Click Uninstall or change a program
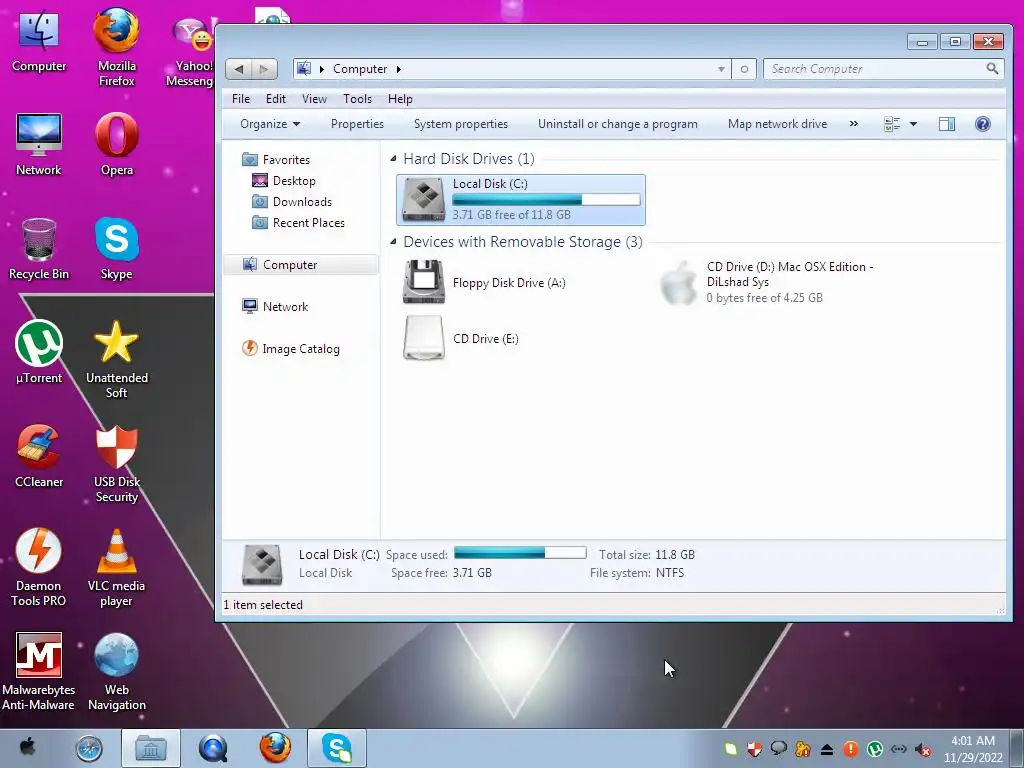The width and height of the screenshot is (1024, 768). tap(618, 124)
